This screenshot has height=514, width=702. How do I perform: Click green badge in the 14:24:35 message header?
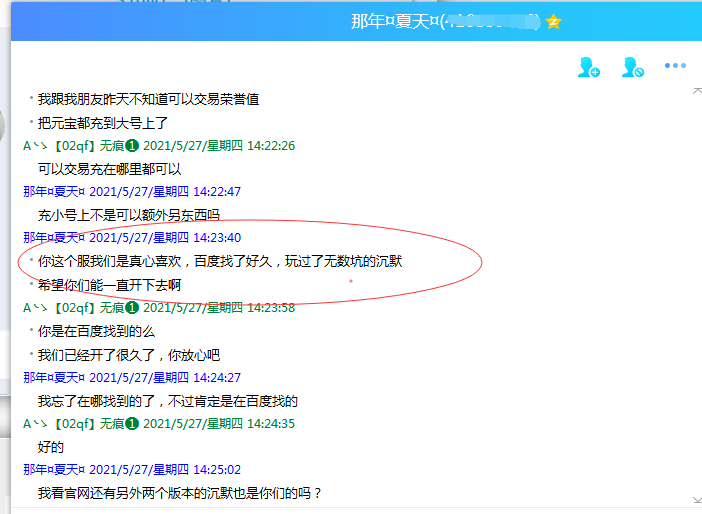131,424
